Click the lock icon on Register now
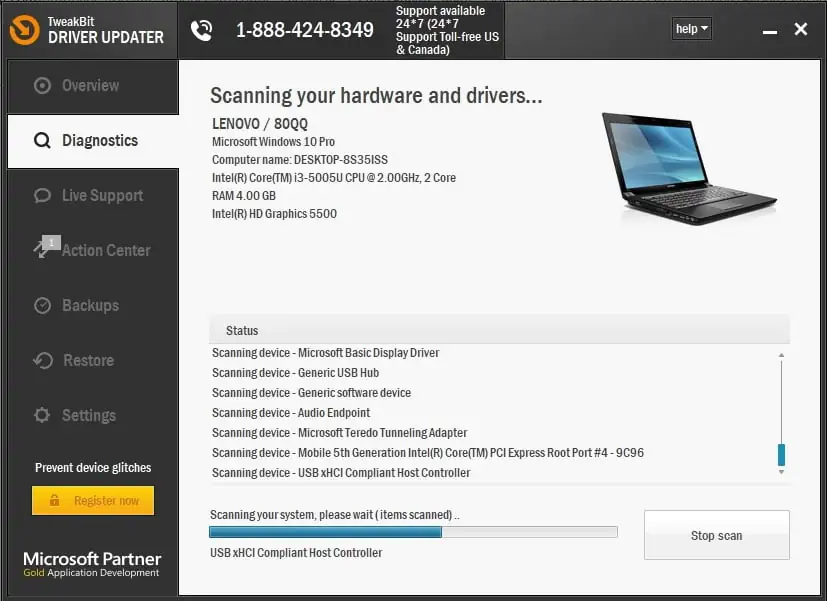This screenshot has width=827, height=601. [x=54, y=500]
